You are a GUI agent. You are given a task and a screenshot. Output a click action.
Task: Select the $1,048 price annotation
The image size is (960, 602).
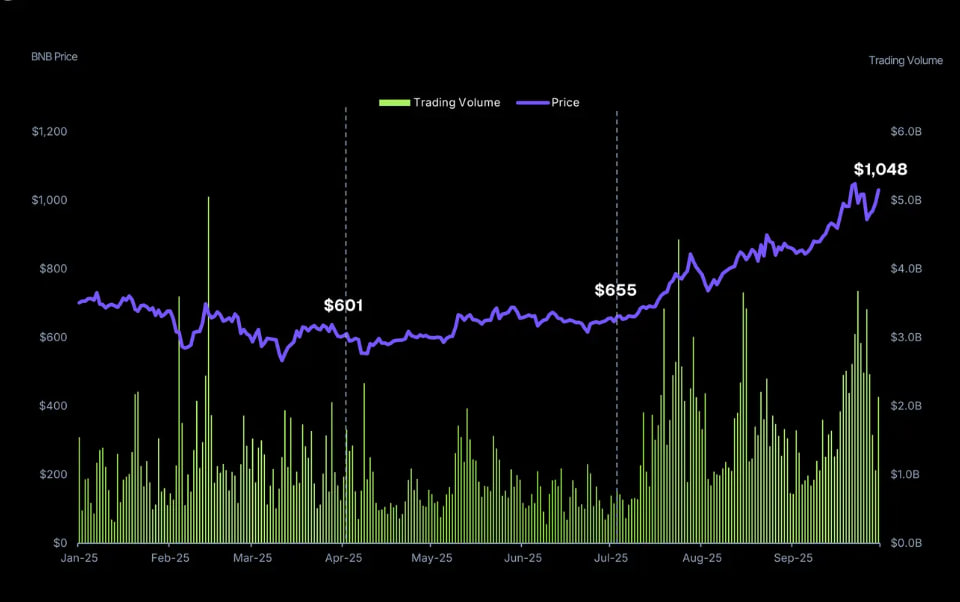click(880, 169)
